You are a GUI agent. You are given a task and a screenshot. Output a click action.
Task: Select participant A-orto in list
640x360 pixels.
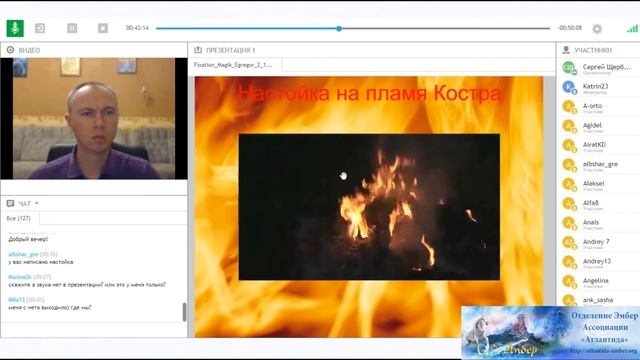coord(598,107)
